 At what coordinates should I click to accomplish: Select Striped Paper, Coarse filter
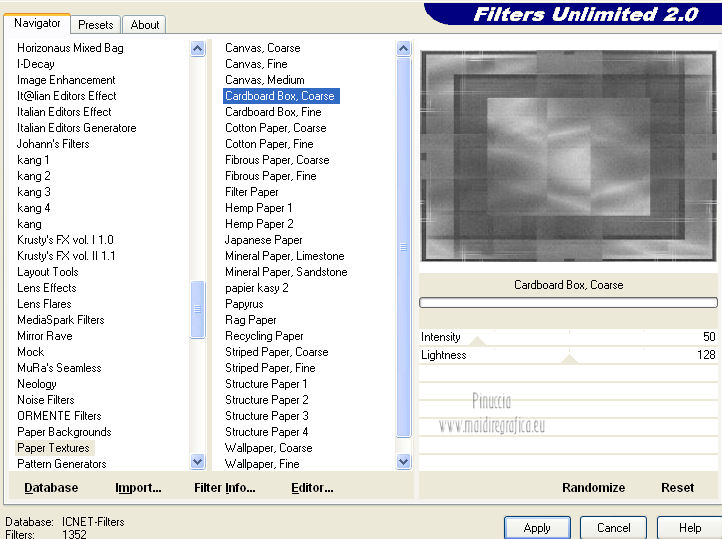click(x=276, y=352)
